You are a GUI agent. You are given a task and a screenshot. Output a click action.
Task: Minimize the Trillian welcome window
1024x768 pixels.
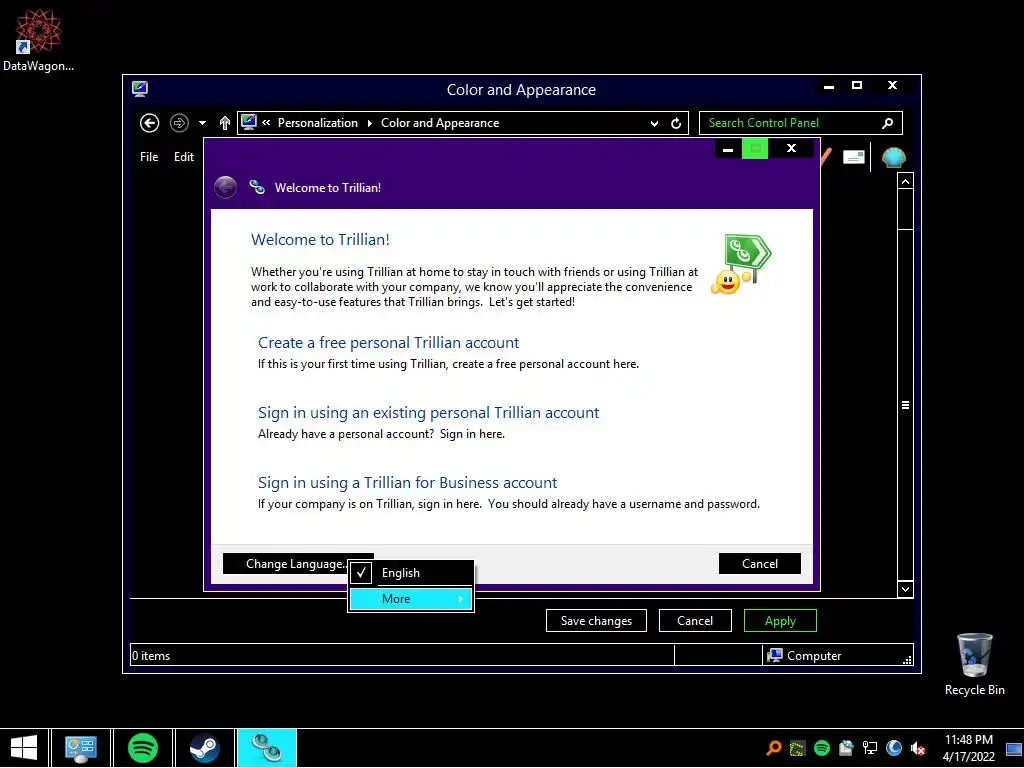click(x=728, y=149)
